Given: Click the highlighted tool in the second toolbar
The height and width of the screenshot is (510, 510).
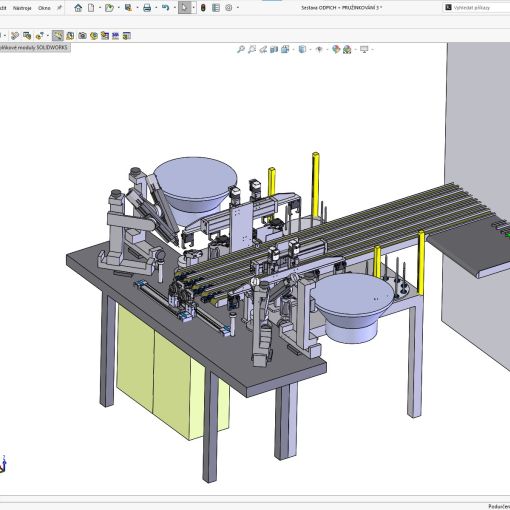Looking at the screenshot, I should point(58,36).
